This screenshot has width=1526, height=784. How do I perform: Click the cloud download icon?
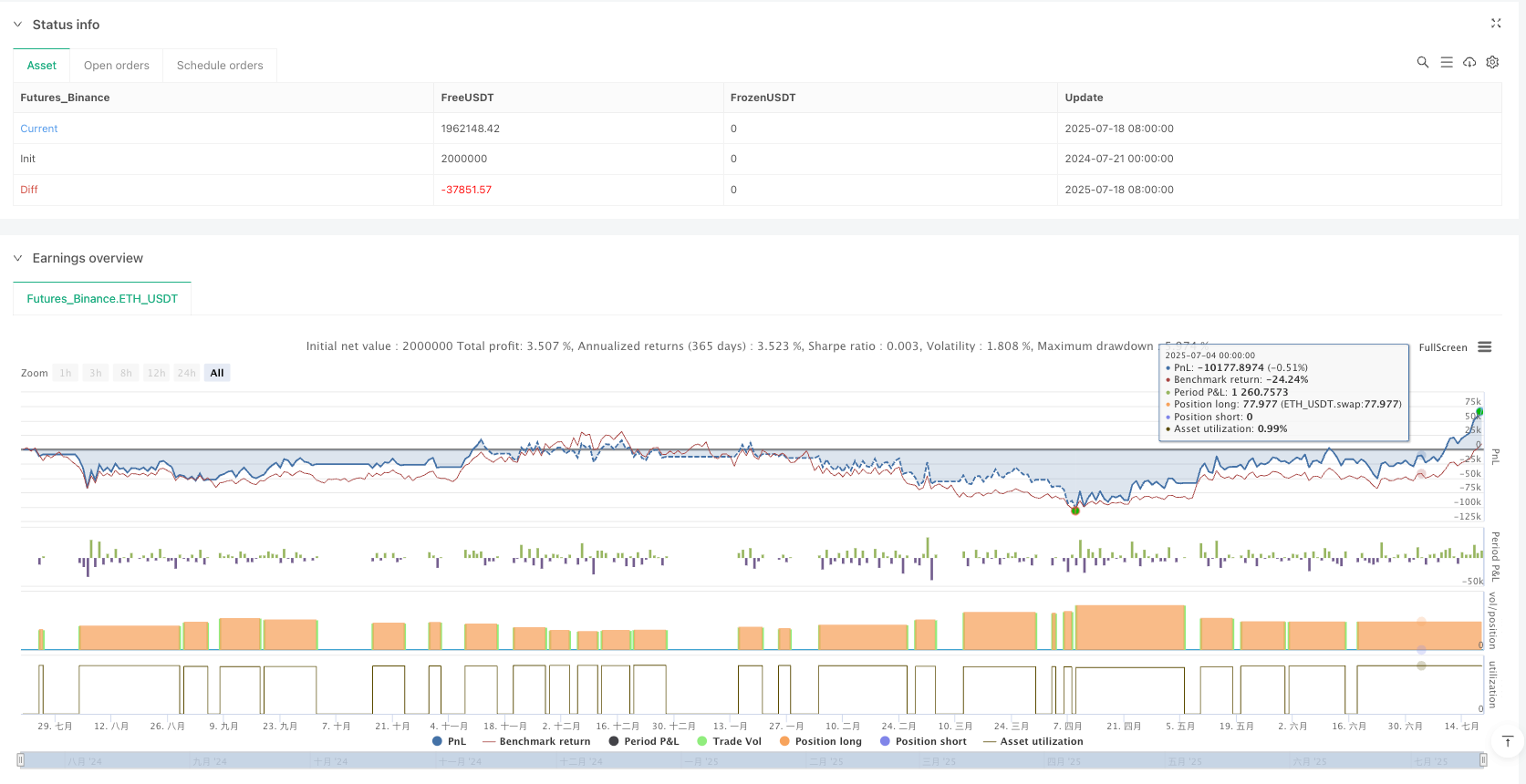point(1469,62)
